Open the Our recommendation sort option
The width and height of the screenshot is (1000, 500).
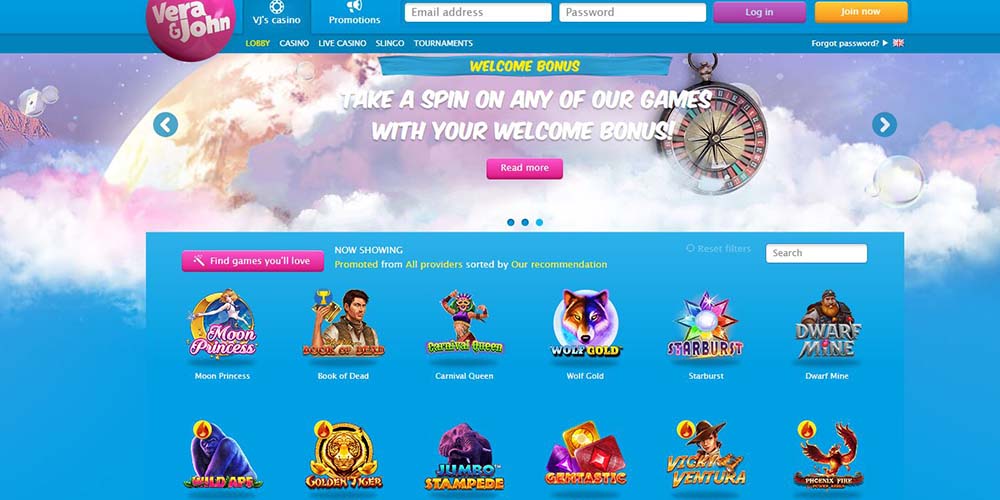[x=559, y=264]
